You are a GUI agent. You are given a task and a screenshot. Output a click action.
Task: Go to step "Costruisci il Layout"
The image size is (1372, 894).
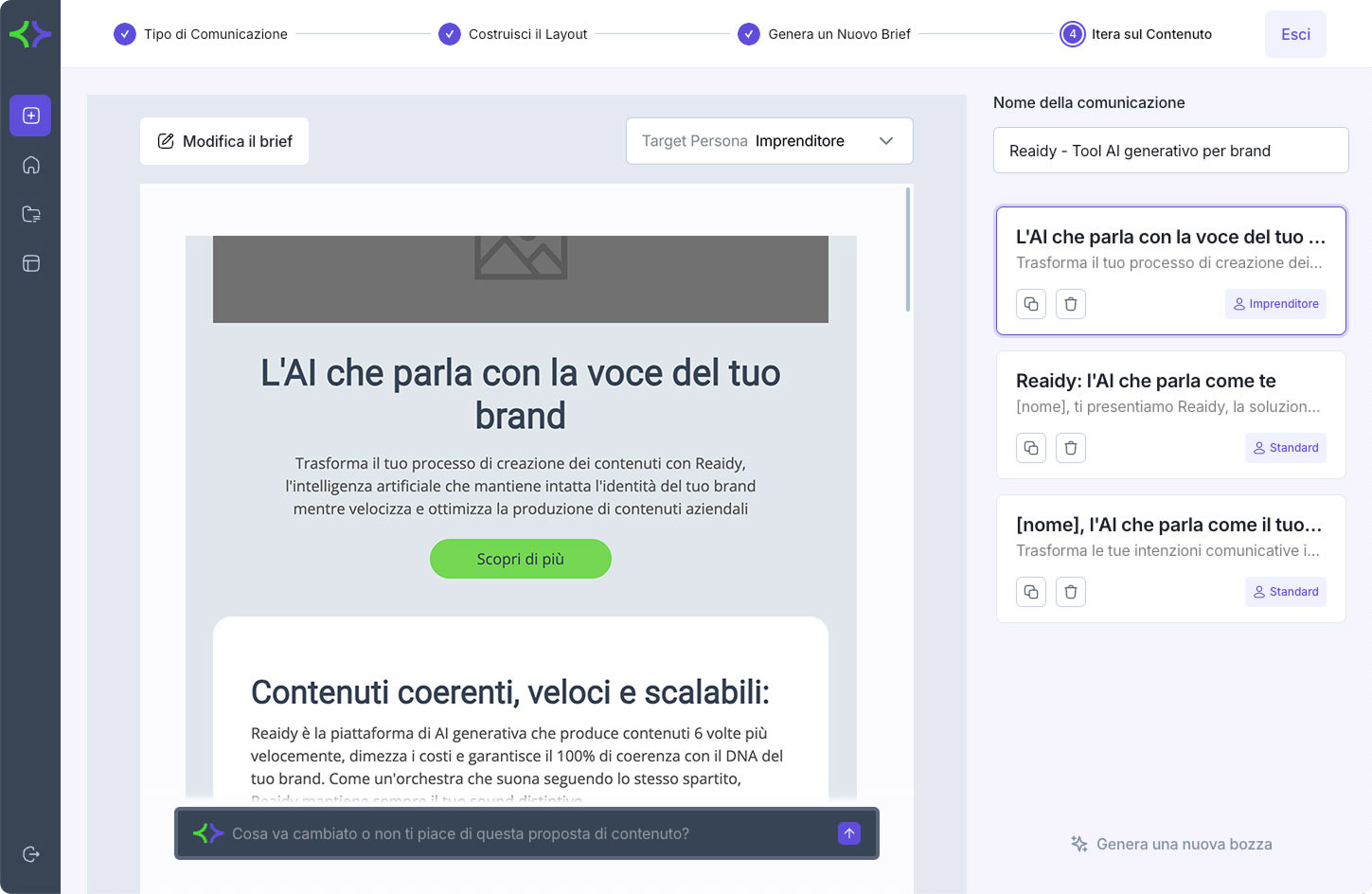(x=513, y=34)
